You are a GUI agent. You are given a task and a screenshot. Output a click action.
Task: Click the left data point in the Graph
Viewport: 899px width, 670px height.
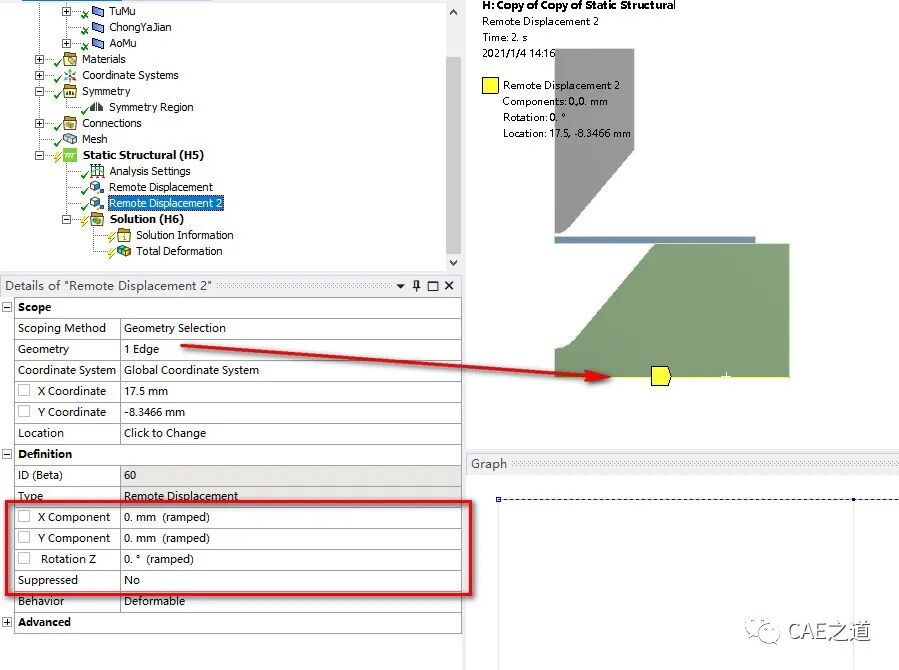tap(498, 499)
